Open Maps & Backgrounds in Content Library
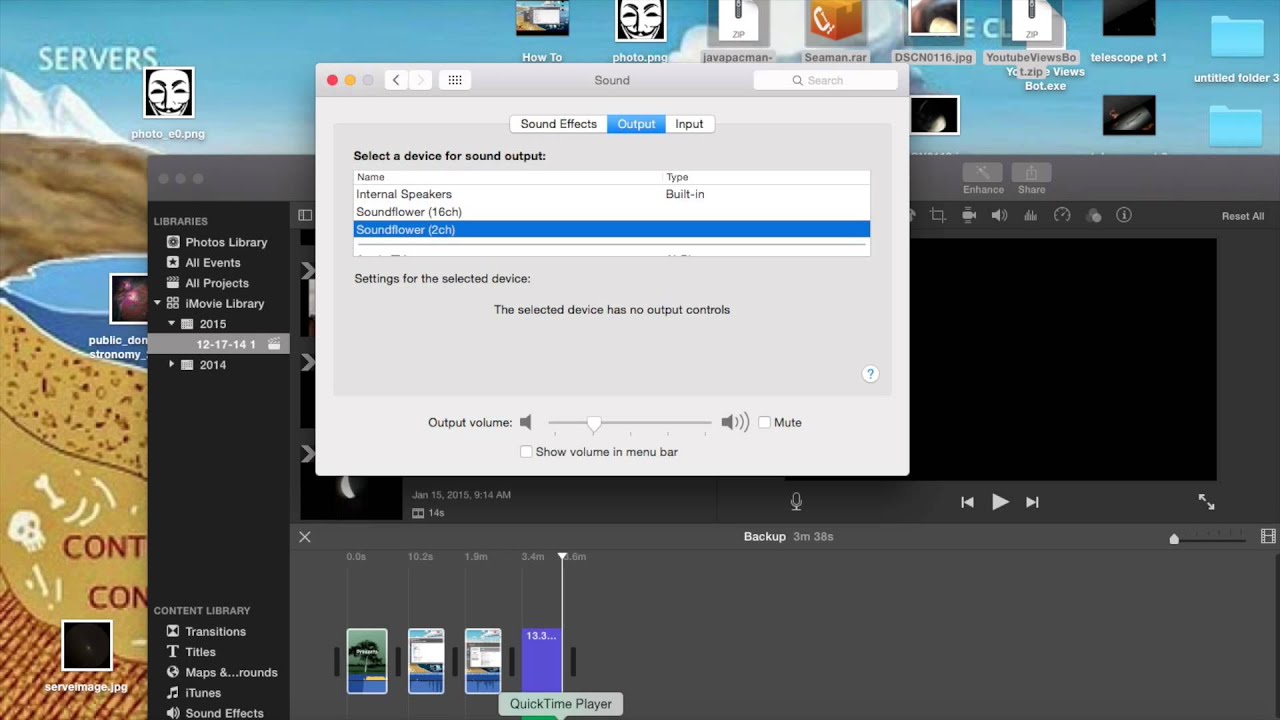 pyautogui.click(x=231, y=672)
